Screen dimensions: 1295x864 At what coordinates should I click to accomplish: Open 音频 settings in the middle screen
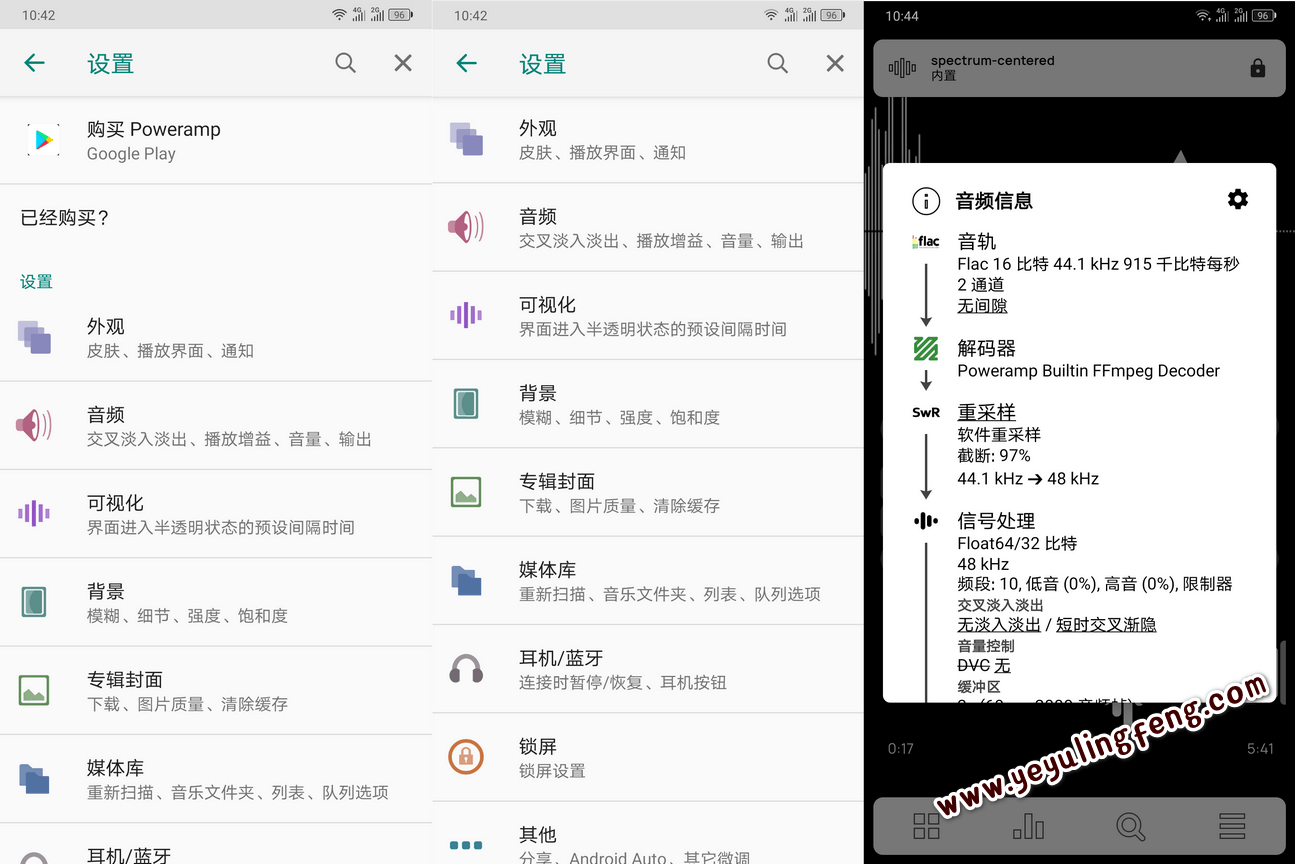(648, 228)
